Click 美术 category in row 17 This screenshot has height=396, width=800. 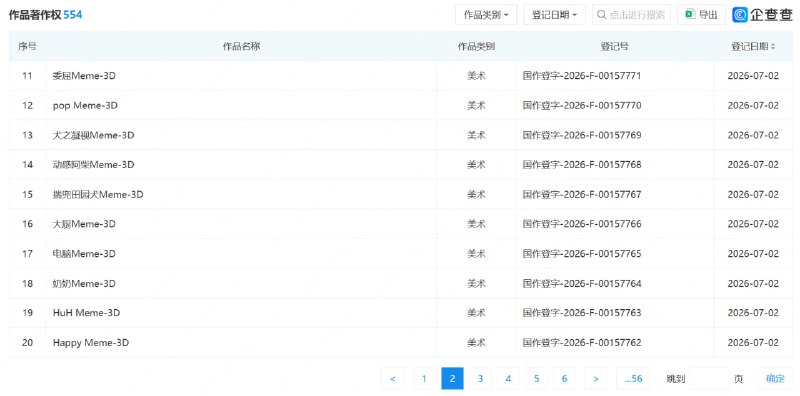point(476,254)
